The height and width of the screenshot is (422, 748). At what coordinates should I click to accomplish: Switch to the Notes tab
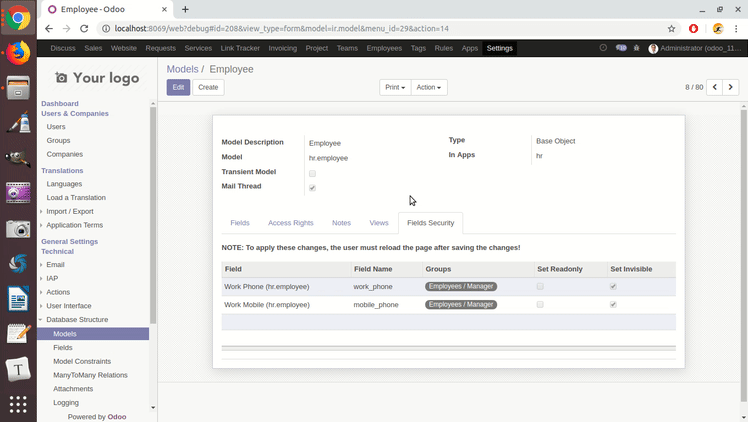click(x=341, y=223)
